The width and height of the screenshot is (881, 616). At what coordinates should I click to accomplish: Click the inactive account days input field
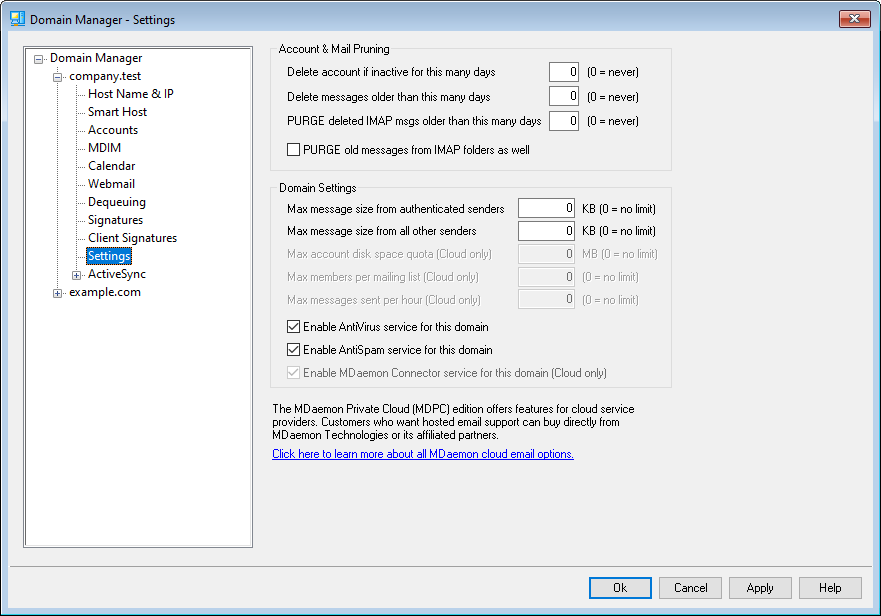point(564,72)
